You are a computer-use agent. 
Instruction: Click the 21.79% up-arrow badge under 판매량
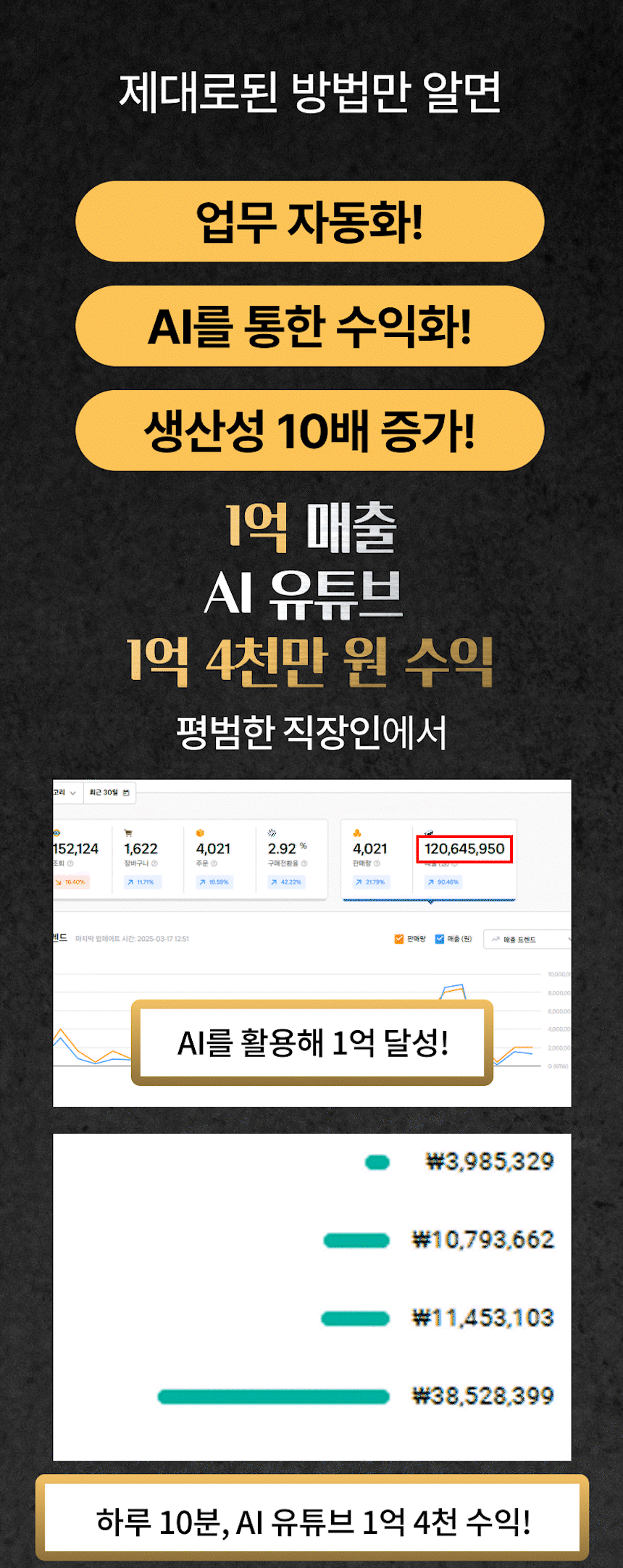[371, 882]
